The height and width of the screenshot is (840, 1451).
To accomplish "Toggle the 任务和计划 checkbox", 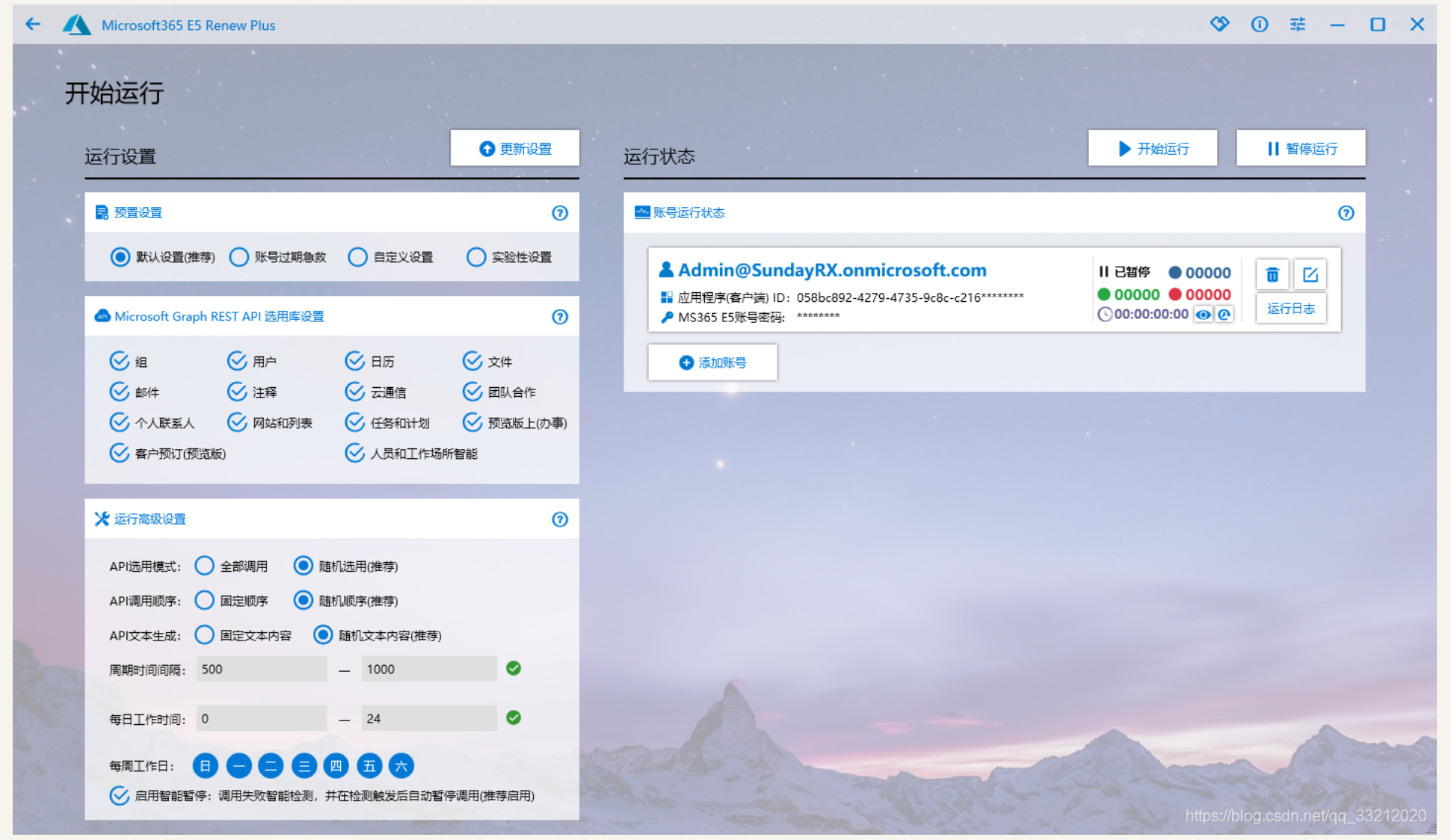I will point(354,422).
